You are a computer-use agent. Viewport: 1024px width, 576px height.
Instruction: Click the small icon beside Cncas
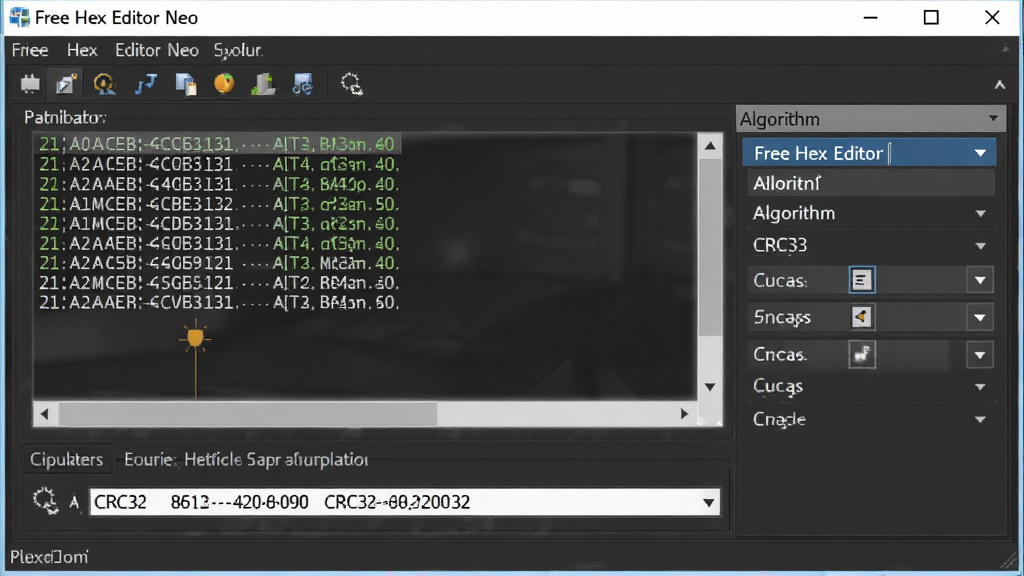(862, 355)
